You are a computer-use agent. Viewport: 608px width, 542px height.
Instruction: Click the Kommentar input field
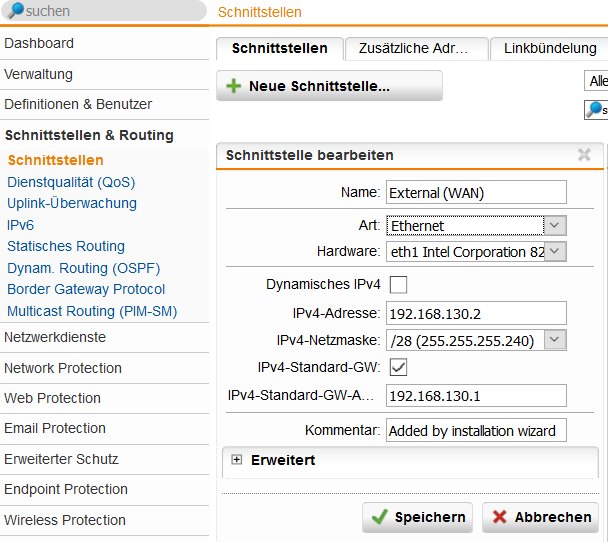pos(476,431)
